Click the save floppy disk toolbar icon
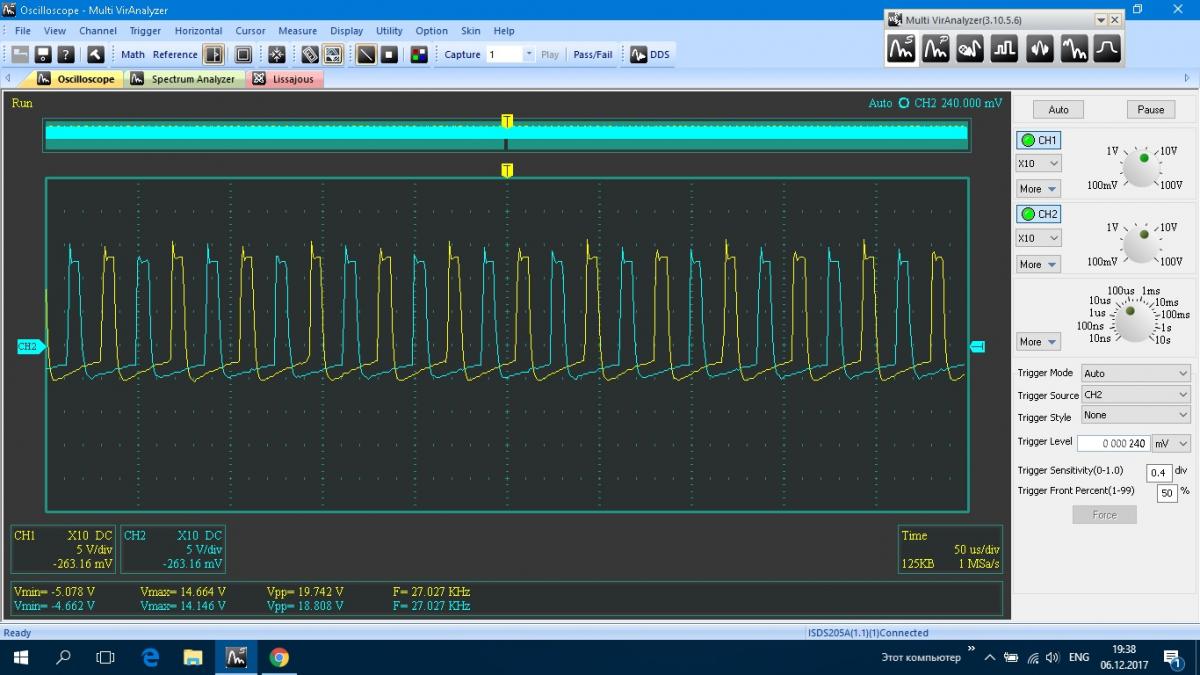 pos(43,55)
